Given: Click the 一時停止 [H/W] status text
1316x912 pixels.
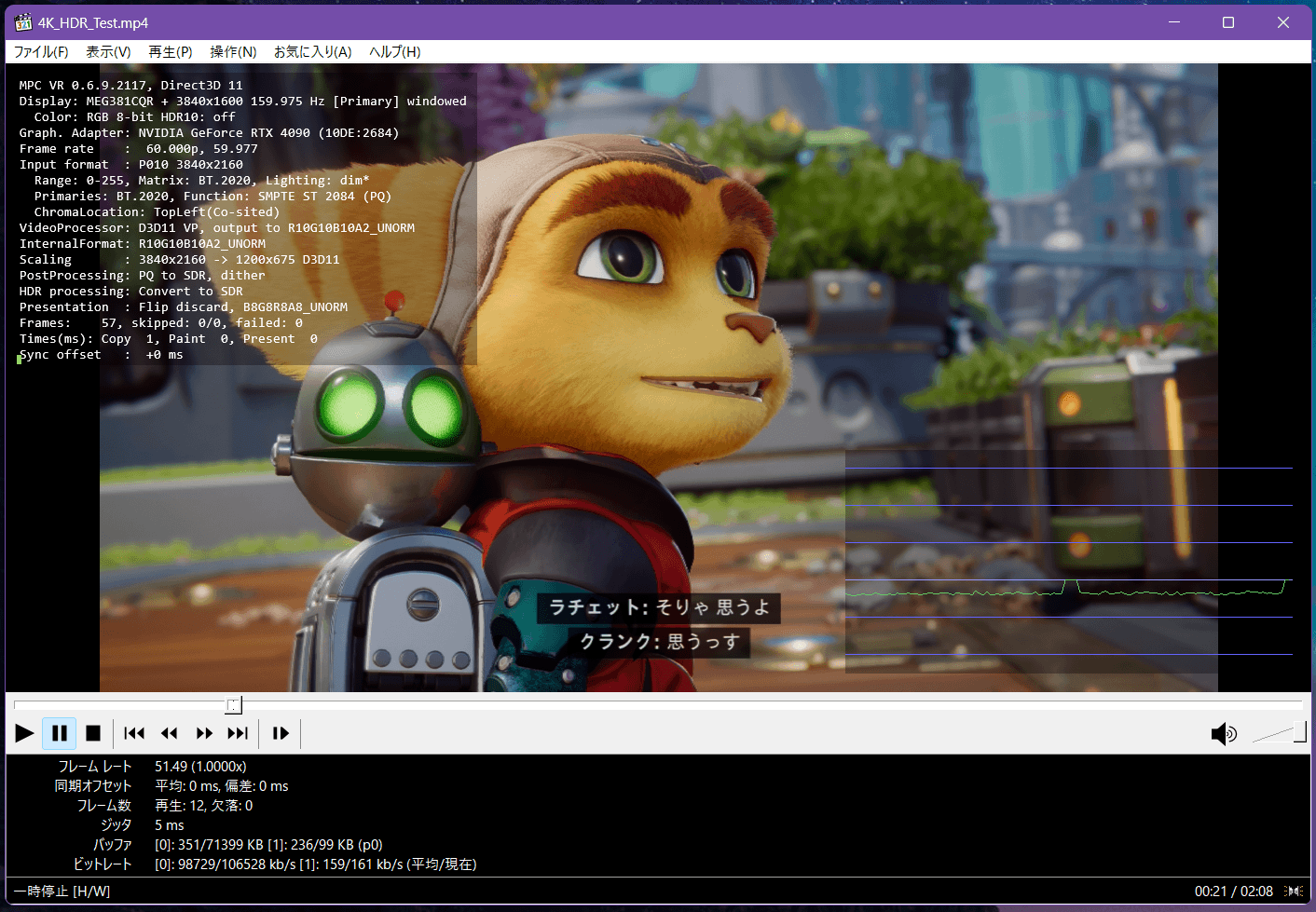Looking at the screenshot, I should pyautogui.click(x=62, y=892).
